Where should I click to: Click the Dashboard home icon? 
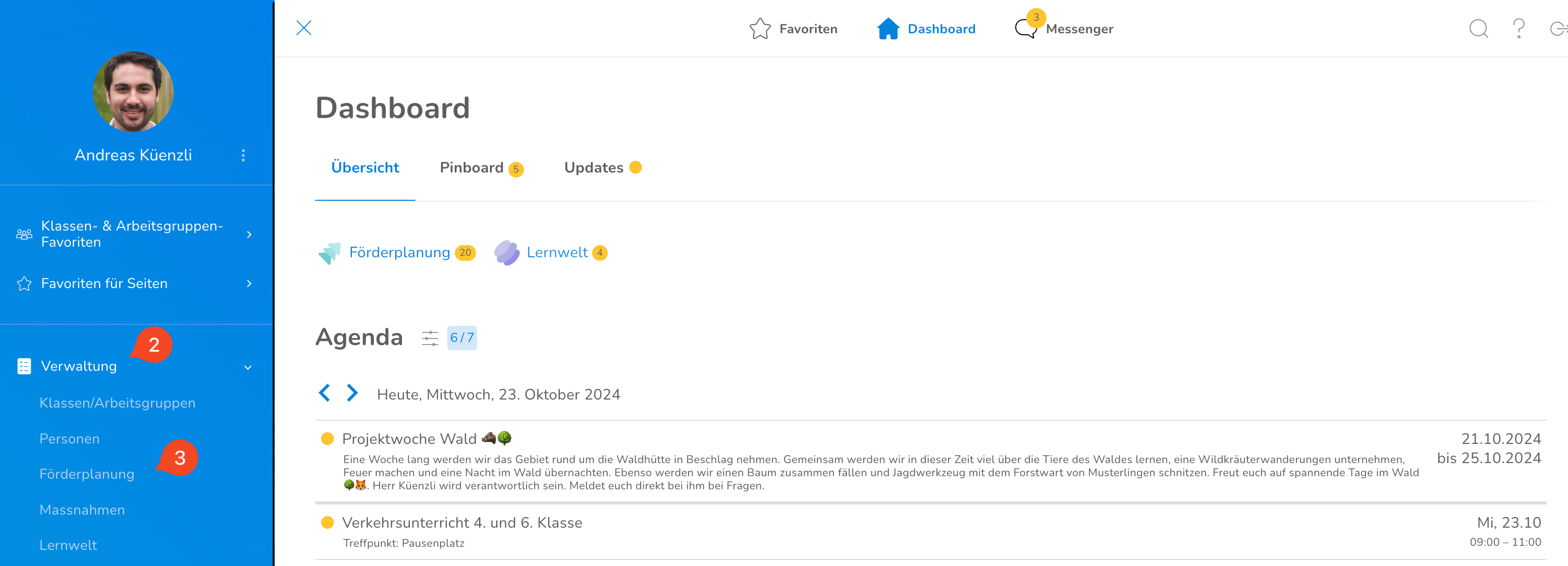pos(888,29)
